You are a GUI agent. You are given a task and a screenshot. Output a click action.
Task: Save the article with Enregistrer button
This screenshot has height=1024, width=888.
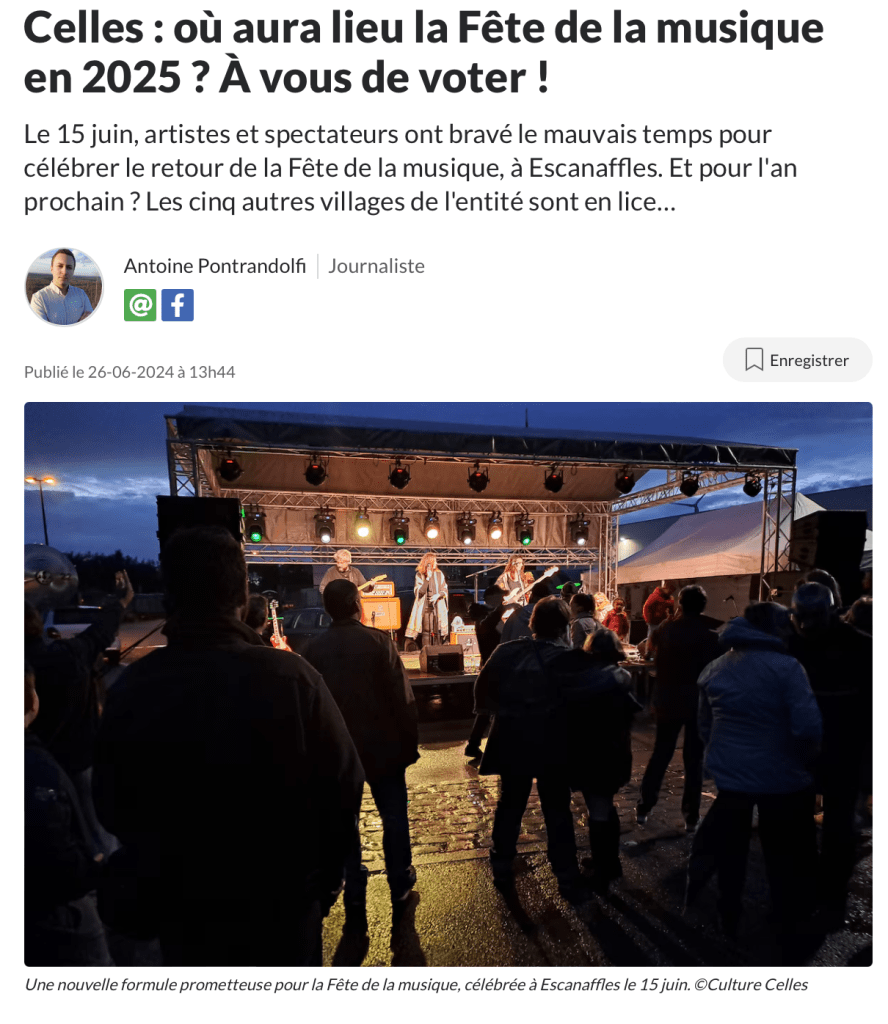797,360
